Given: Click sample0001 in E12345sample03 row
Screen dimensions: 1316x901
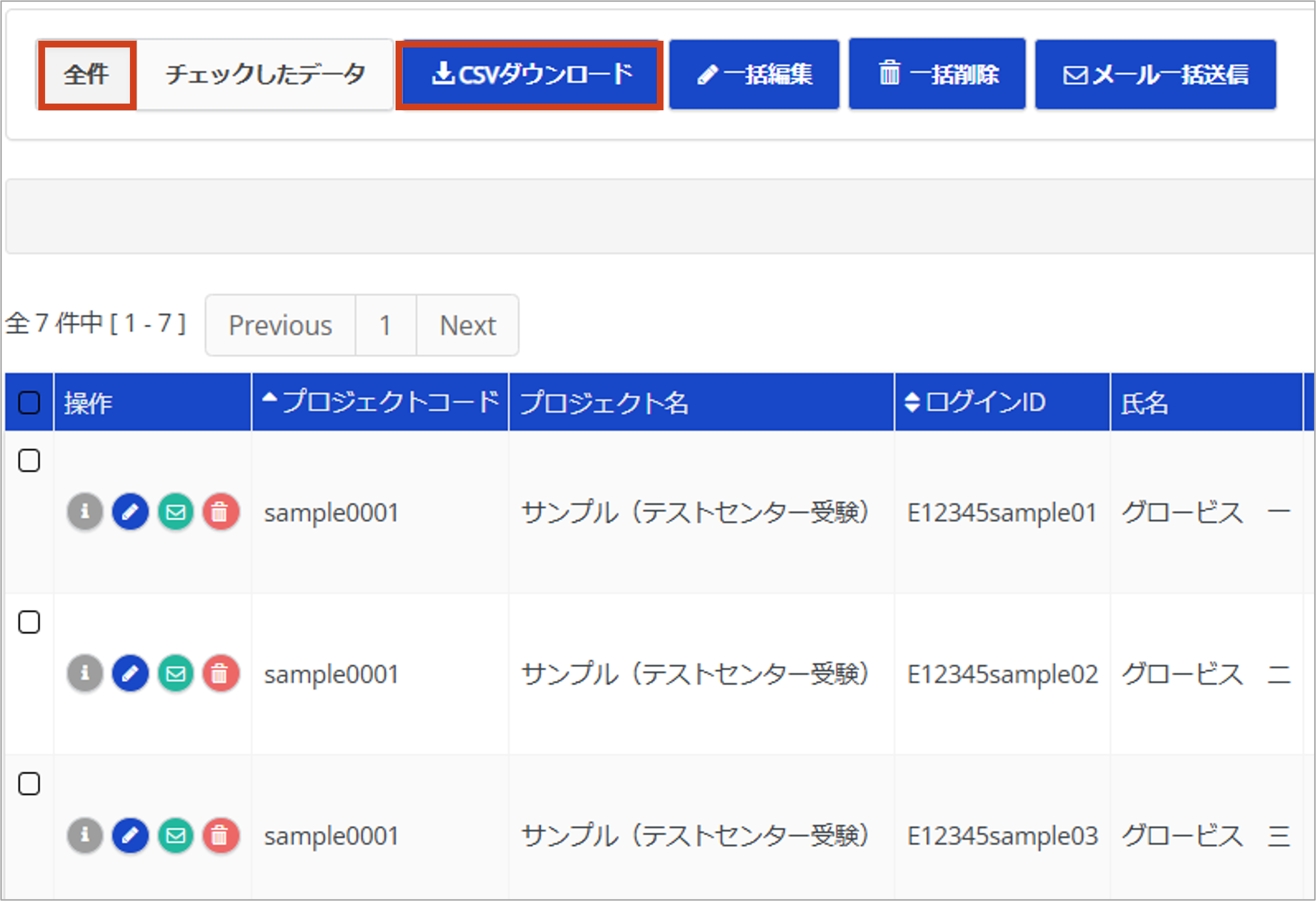Looking at the screenshot, I should (x=331, y=836).
